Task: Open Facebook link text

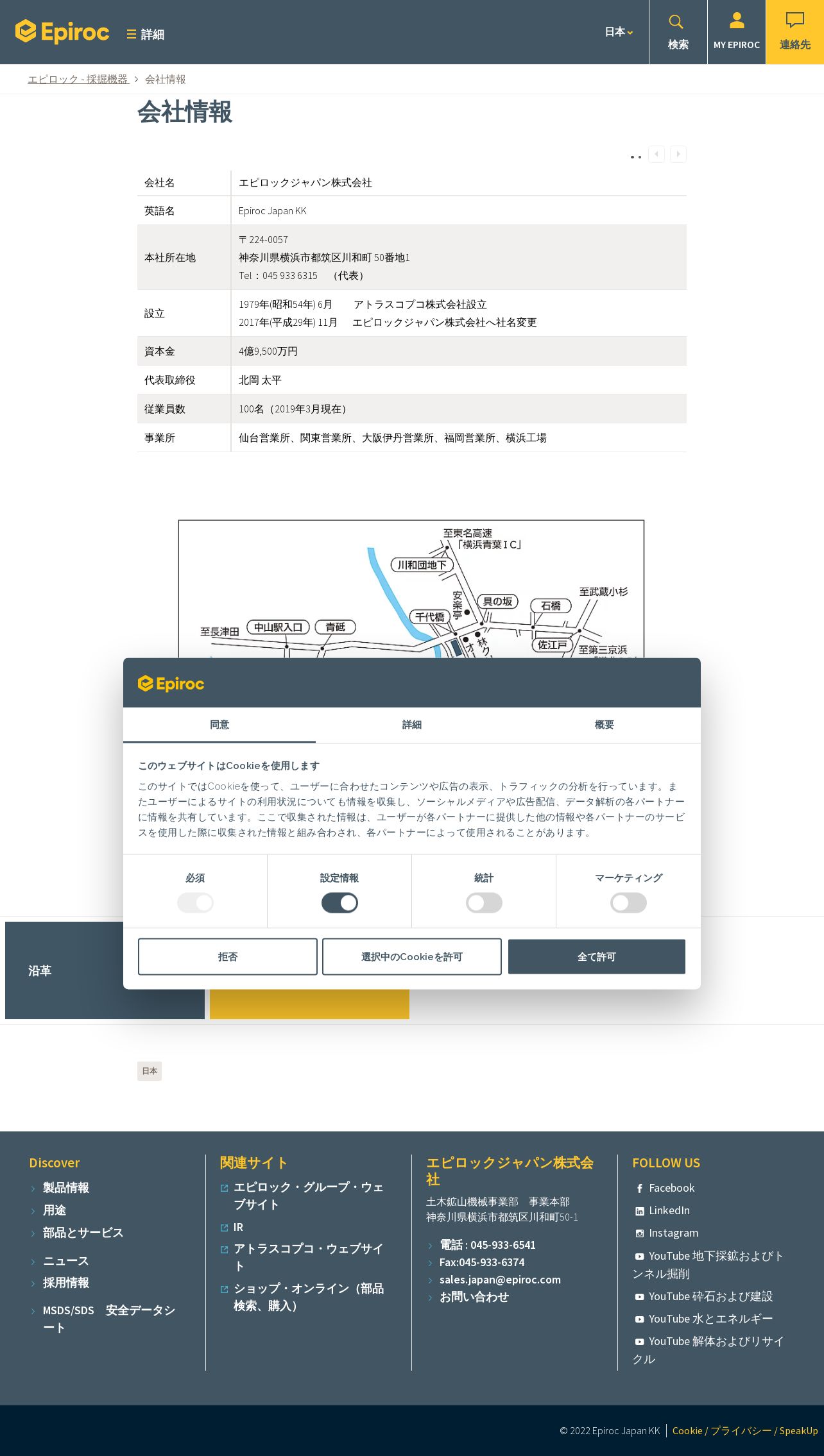Action: point(671,1188)
